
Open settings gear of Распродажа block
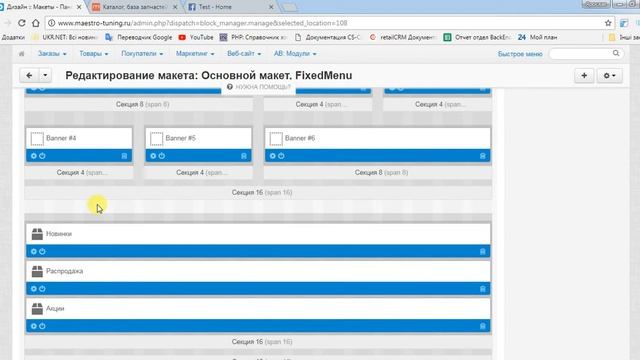pyautogui.click(x=34, y=289)
